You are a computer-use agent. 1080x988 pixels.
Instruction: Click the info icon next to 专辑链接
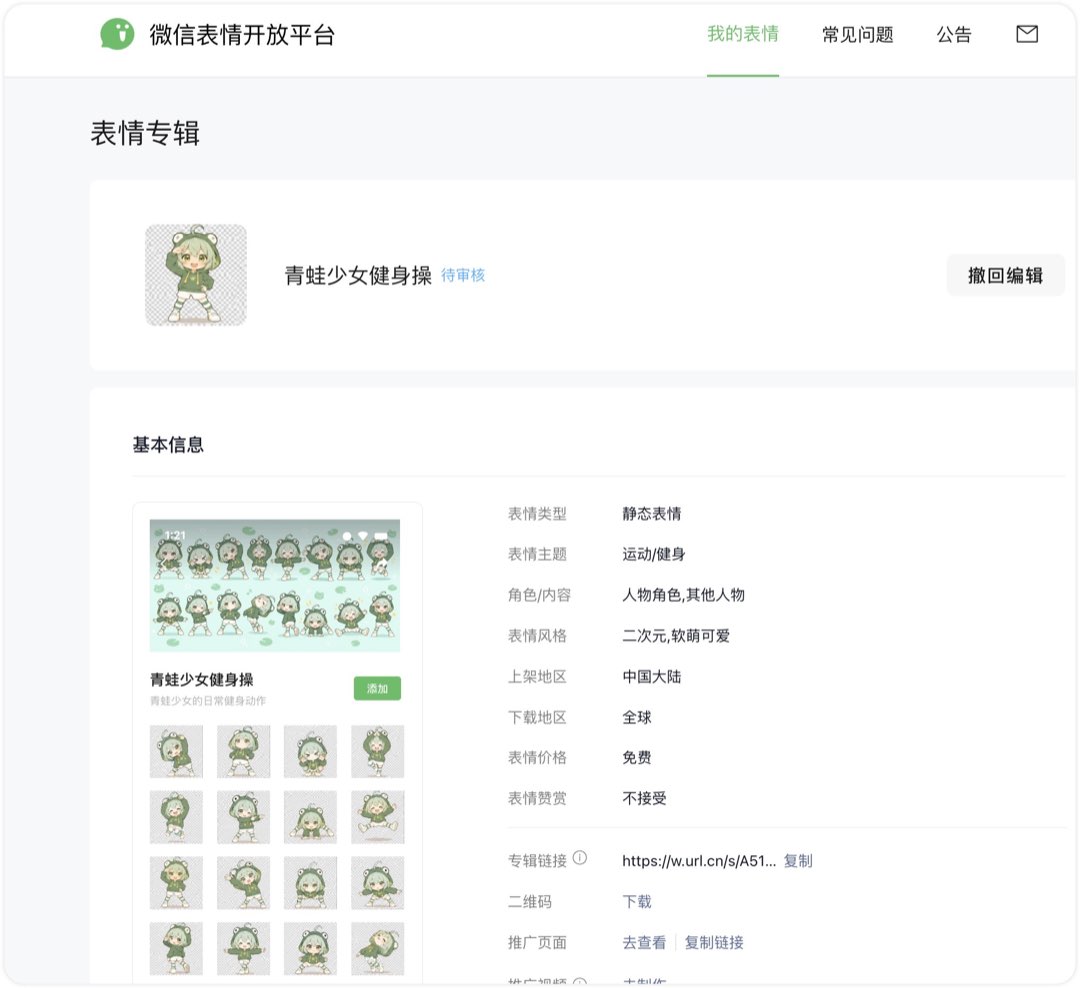tap(580, 858)
